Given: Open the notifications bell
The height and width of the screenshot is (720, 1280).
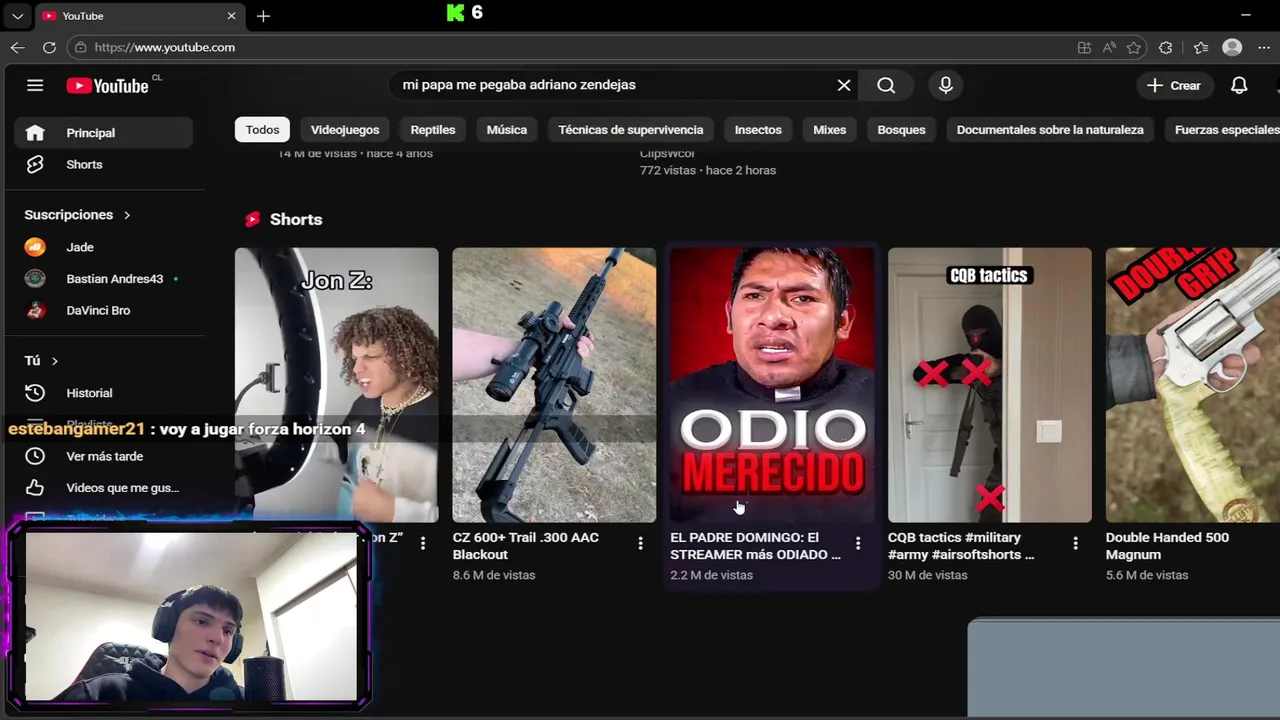Looking at the screenshot, I should [x=1239, y=85].
